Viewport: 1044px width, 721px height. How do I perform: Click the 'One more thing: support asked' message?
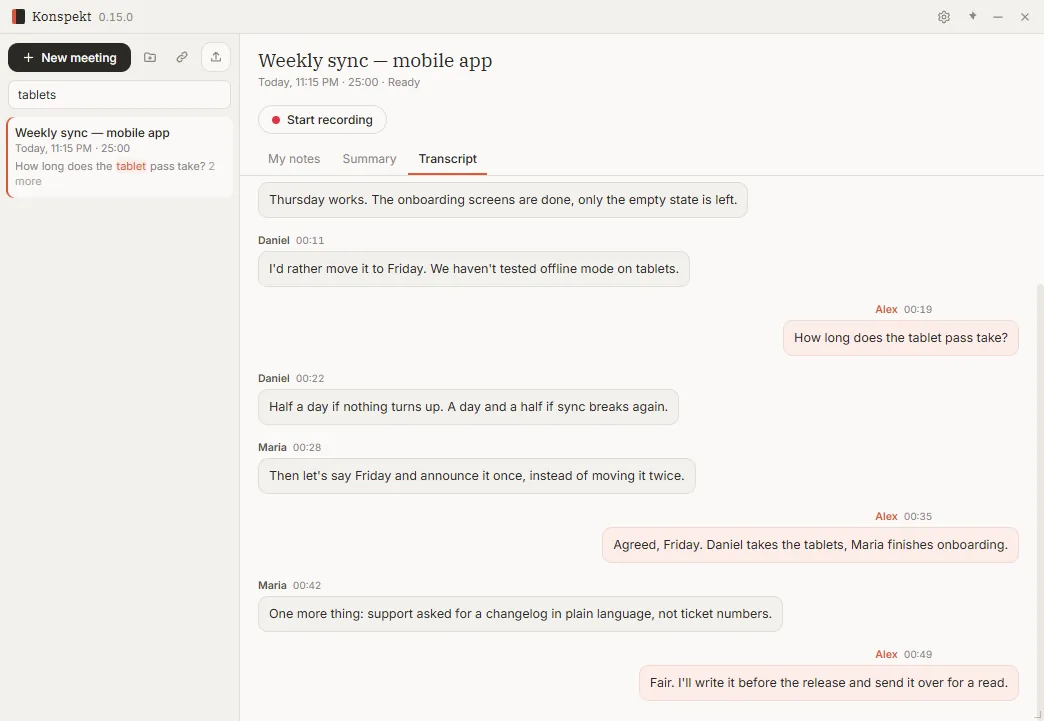pyautogui.click(x=520, y=614)
